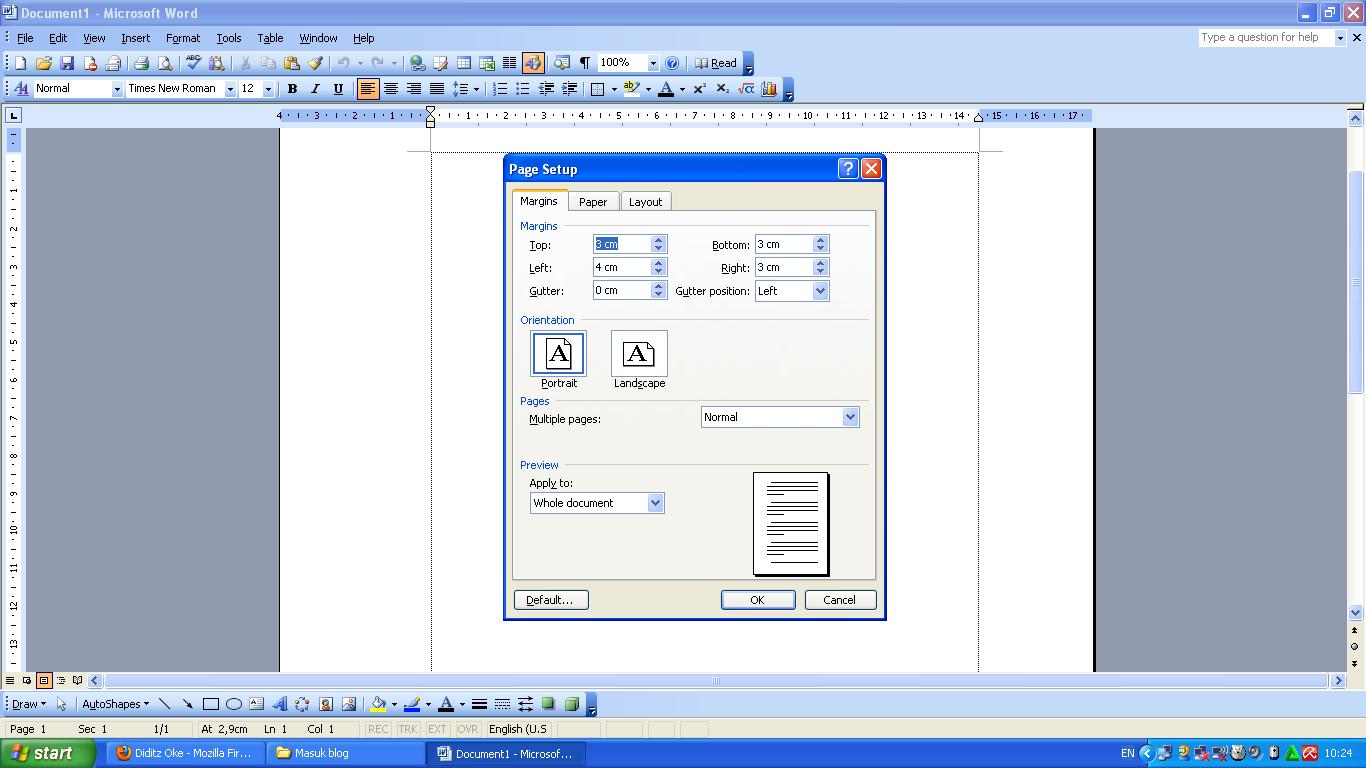Click the Type a question for help box
1366x768 pixels.
click(x=1266, y=37)
